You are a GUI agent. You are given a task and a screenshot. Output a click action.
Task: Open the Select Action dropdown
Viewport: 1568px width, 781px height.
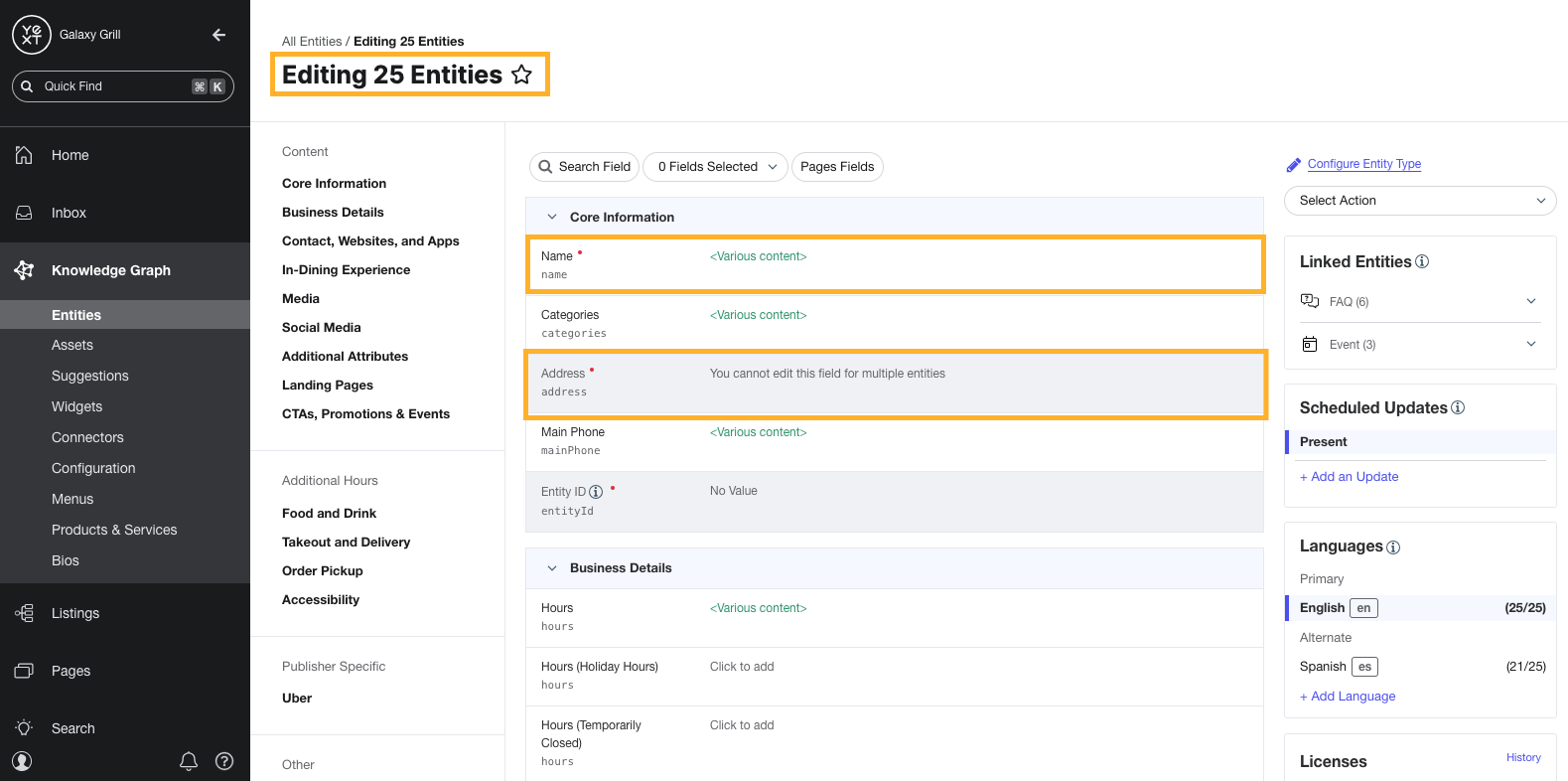(x=1420, y=201)
